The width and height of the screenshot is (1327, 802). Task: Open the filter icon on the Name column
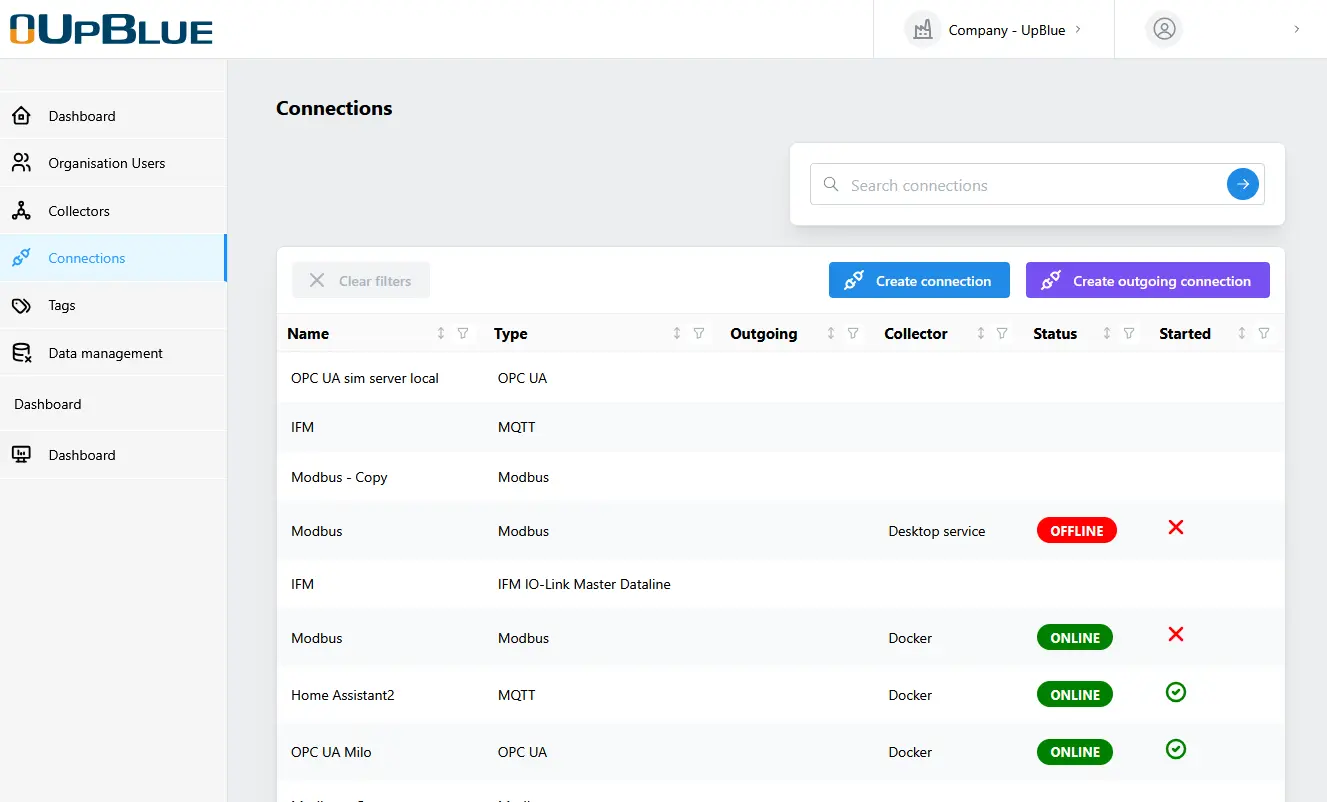[462, 333]
